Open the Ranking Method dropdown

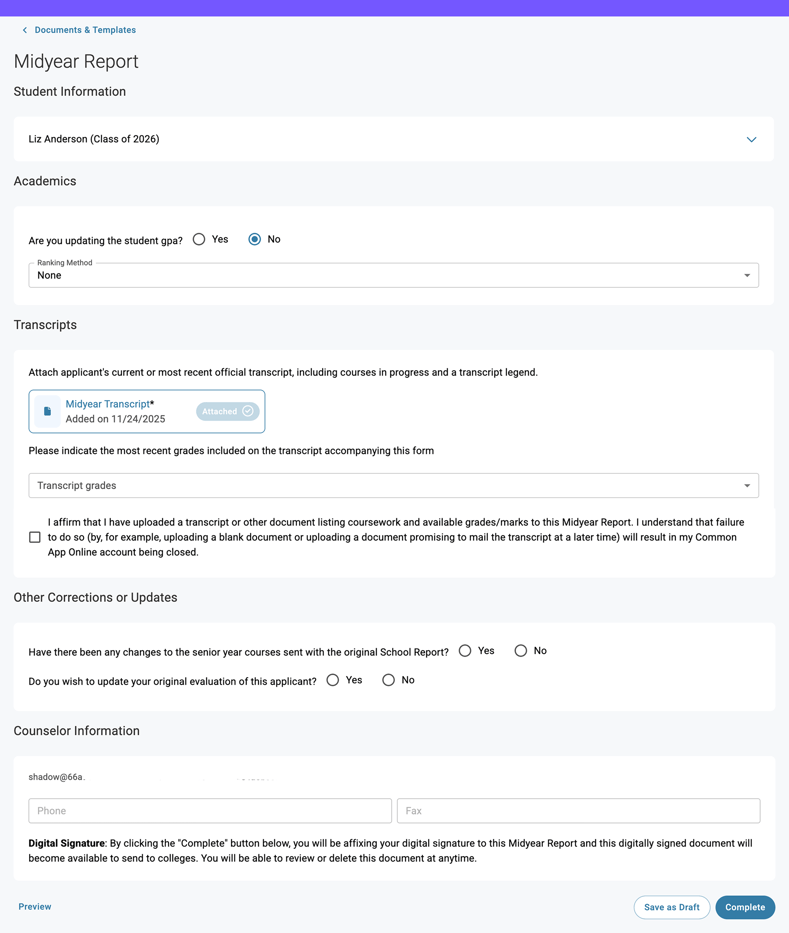coord(393,275)
